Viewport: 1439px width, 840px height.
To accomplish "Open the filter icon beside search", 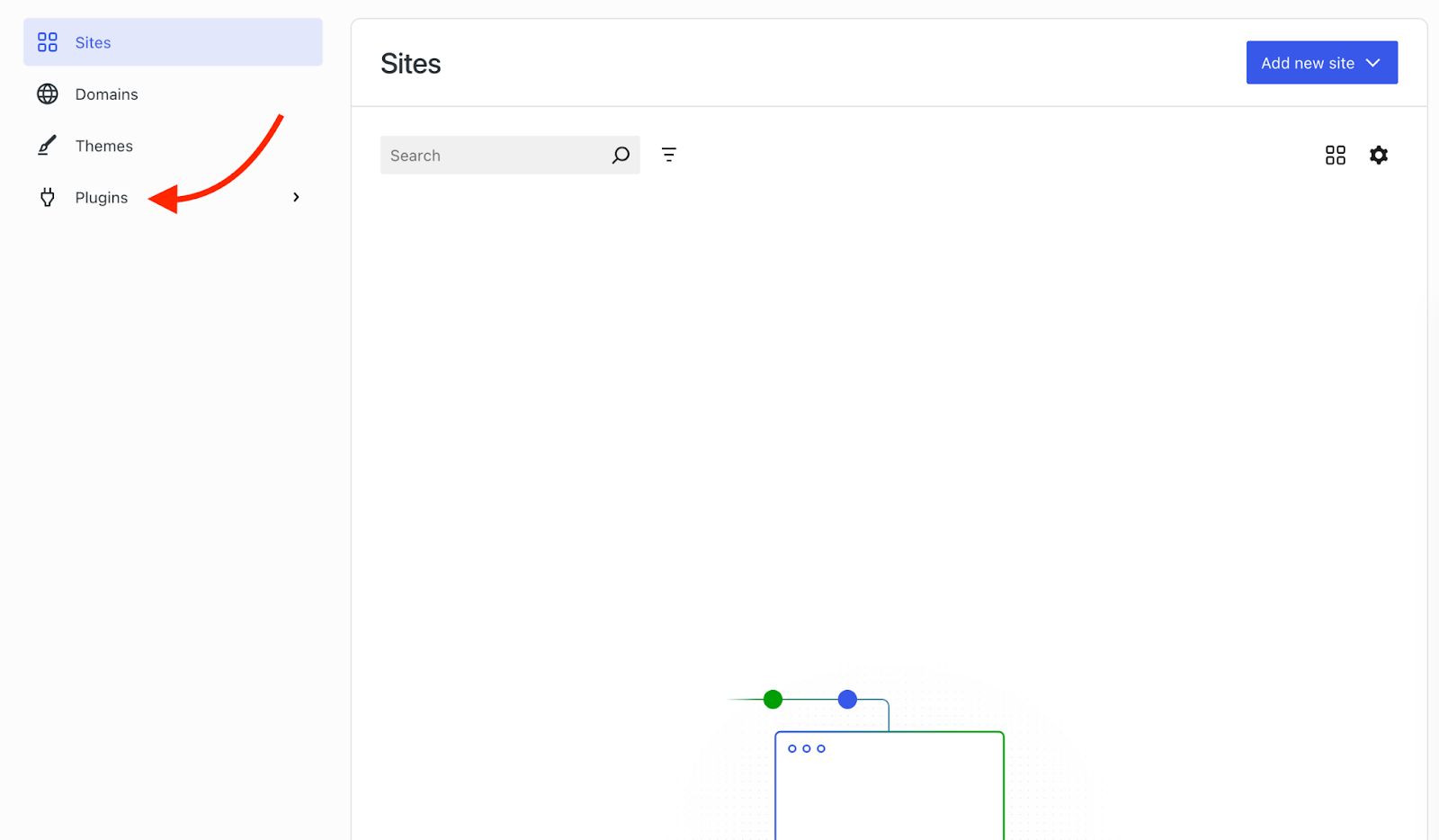I will (668, 155).
